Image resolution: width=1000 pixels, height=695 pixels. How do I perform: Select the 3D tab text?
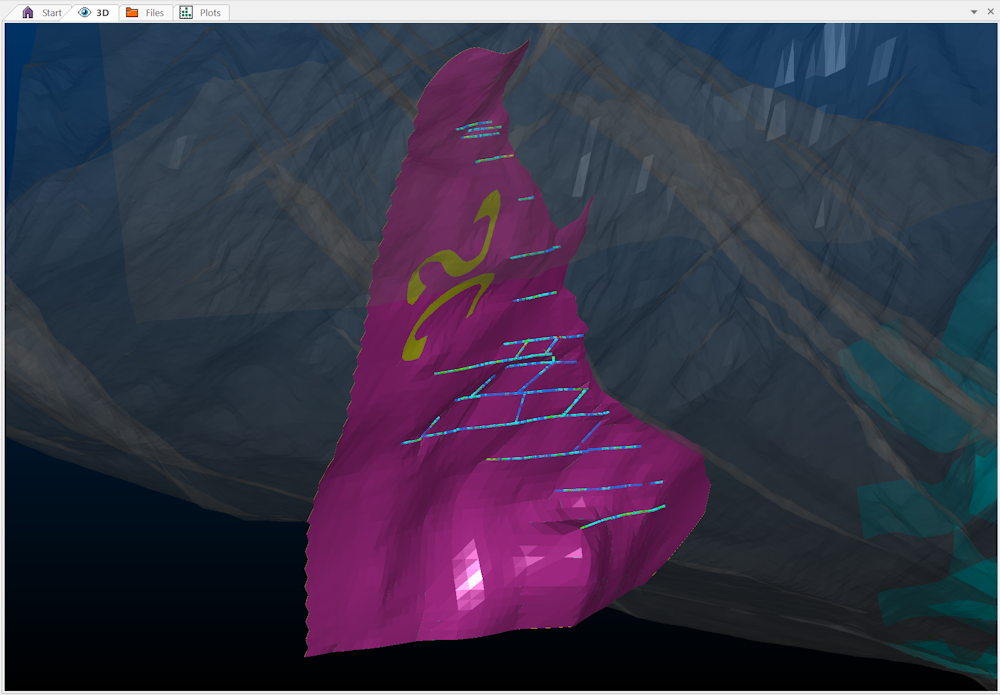click(103, 13)
